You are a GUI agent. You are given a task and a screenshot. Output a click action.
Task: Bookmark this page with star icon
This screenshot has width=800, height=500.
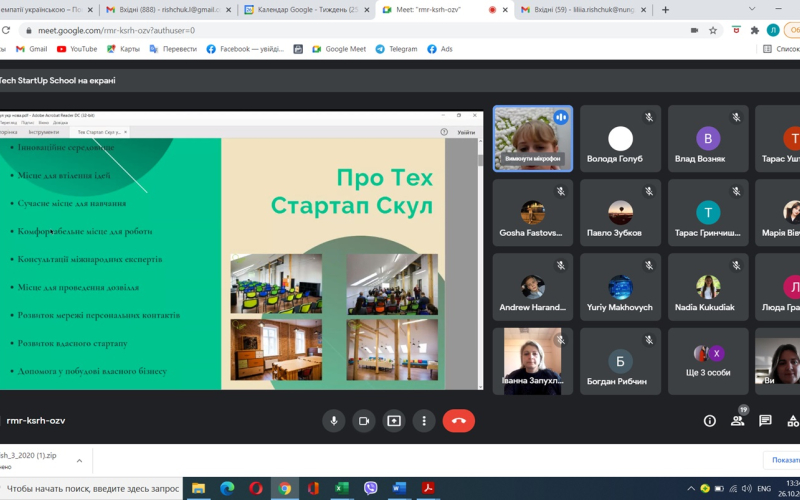[713, 31]
